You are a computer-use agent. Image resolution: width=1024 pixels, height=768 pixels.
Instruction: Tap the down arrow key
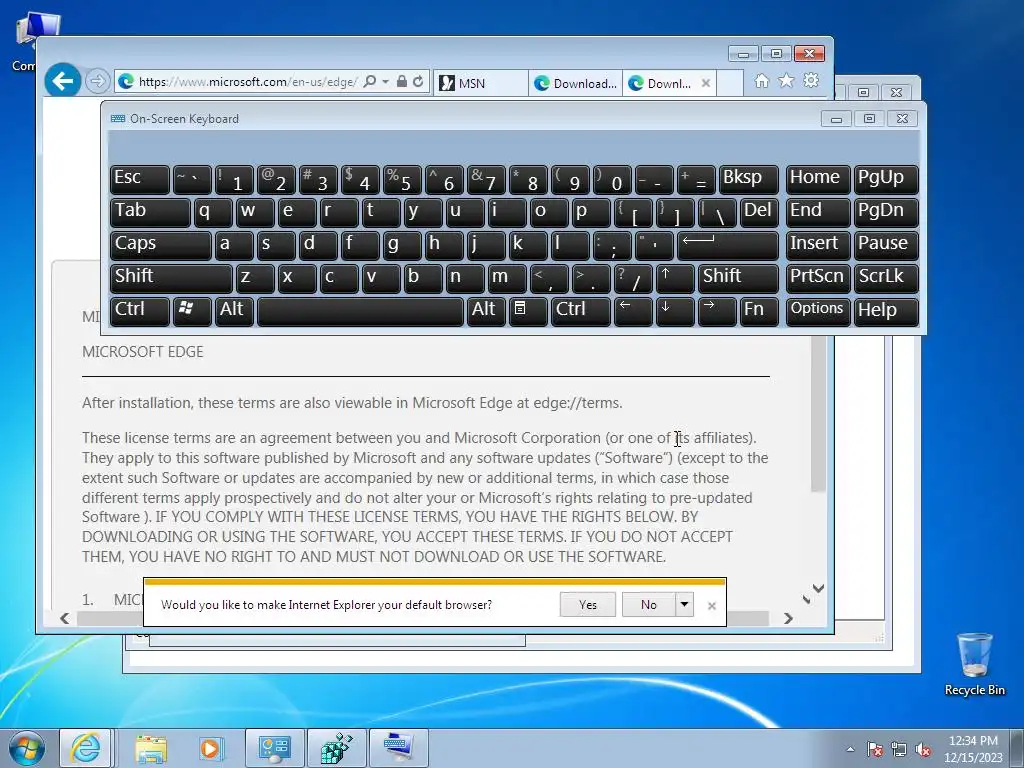coord(675,311)
